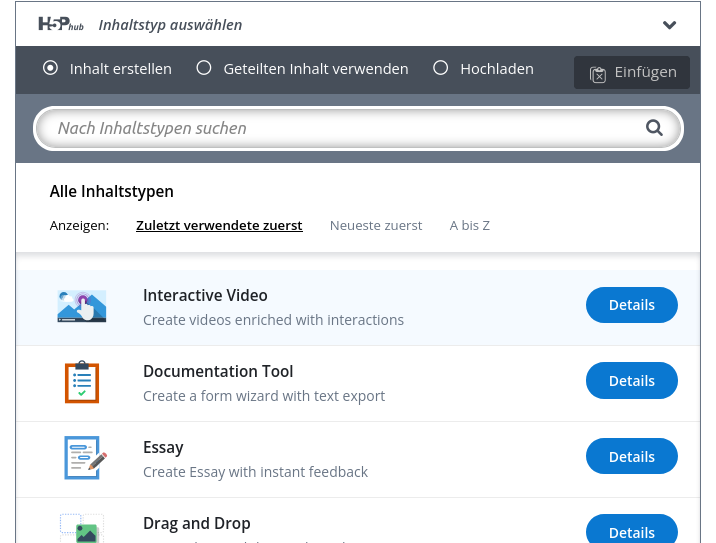Click the Documentation Tool clipboard icon
Screen dimensions: 716x543
click(82, 382)
